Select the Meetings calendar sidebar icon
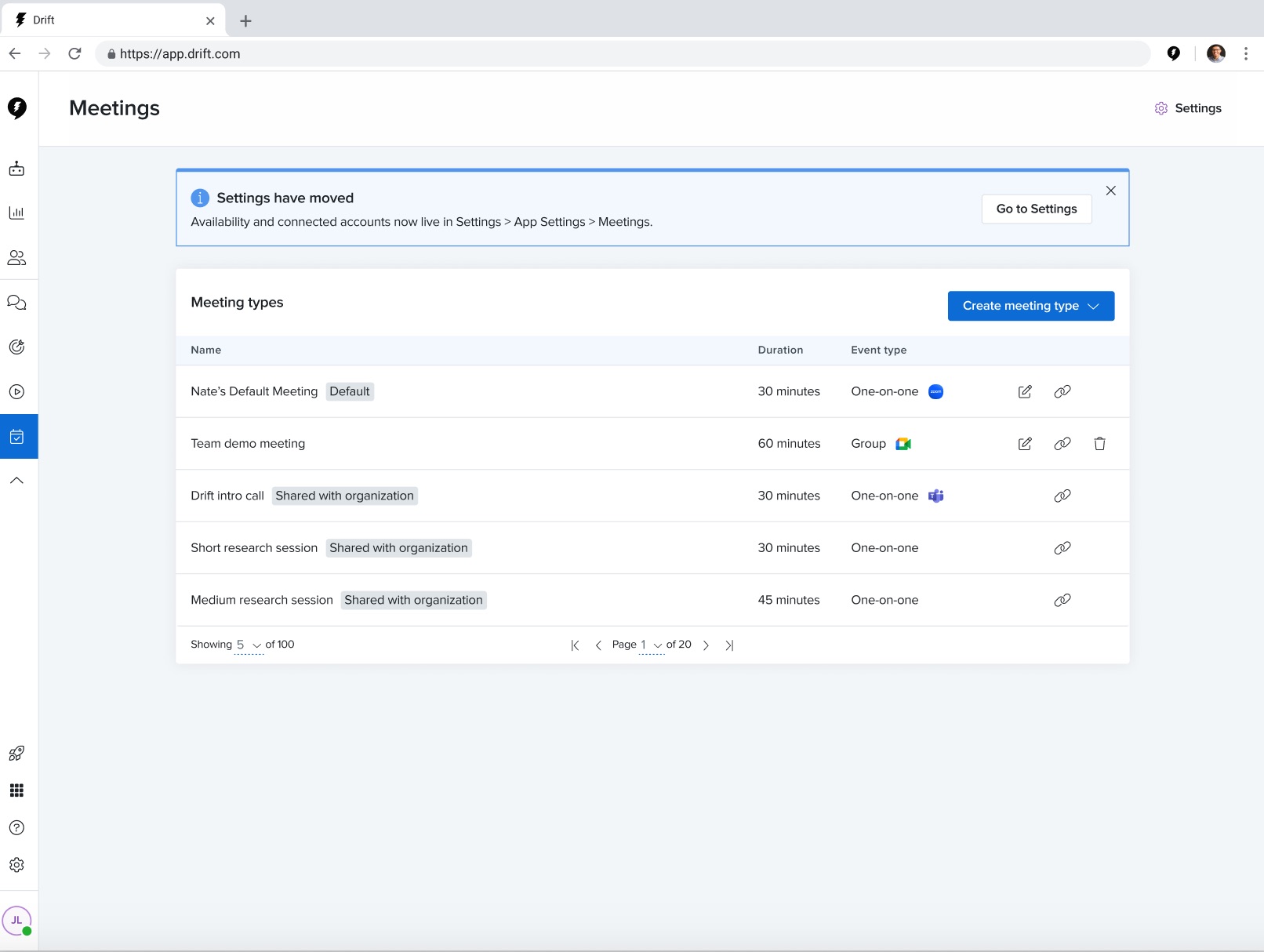1264x952 pixels. click(19, 437)
